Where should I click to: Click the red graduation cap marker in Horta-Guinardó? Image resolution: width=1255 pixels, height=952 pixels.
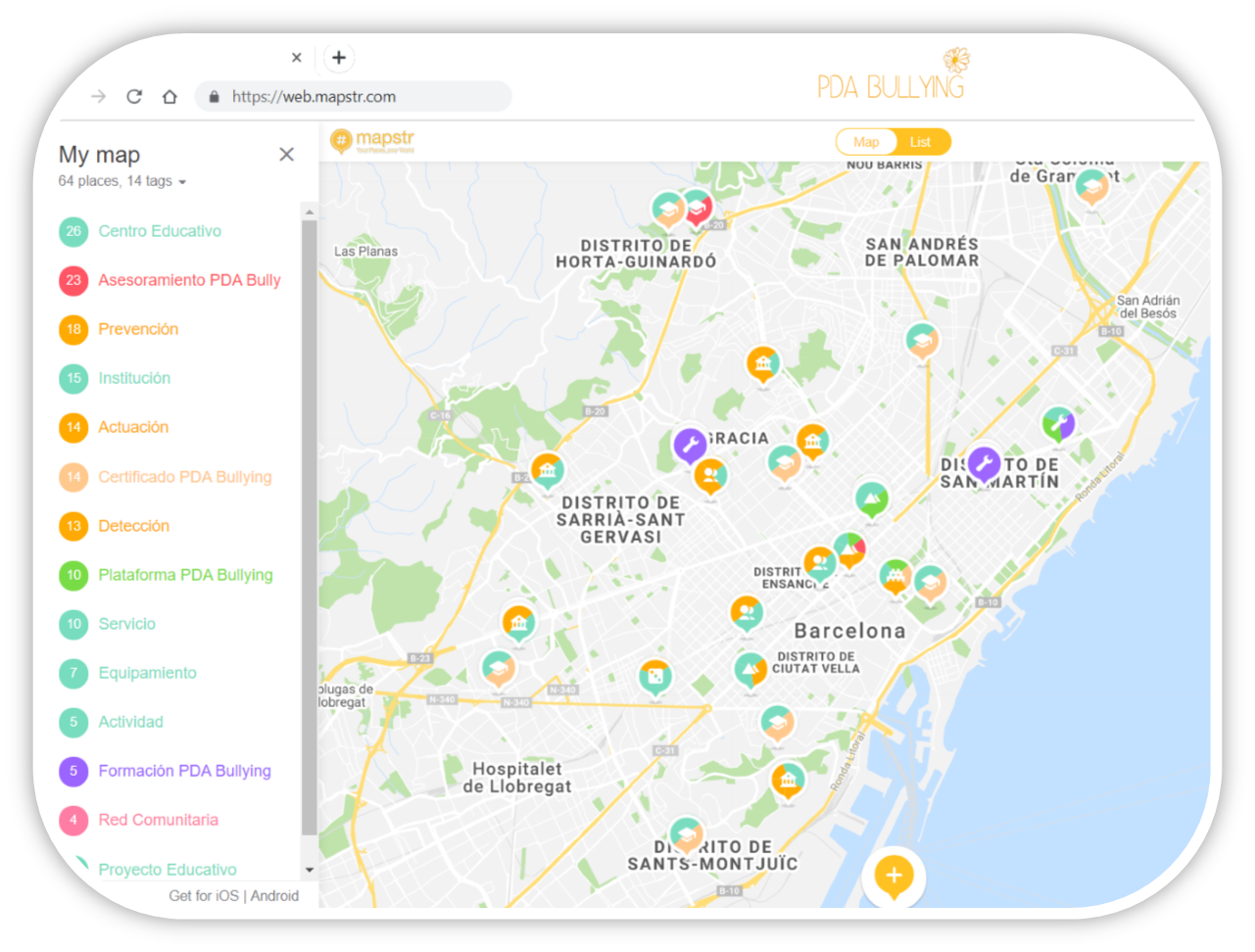pos(697,208)
